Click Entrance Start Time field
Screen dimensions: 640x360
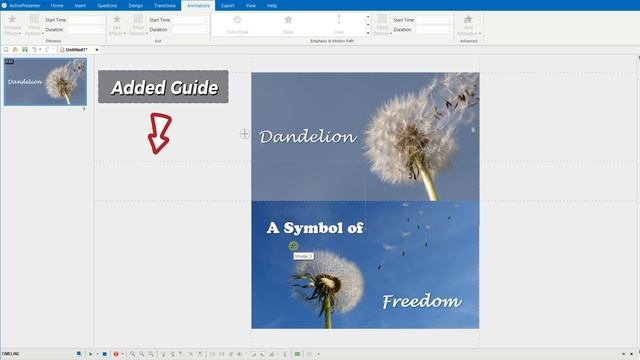pyautogui.click(x=87, y=20)
